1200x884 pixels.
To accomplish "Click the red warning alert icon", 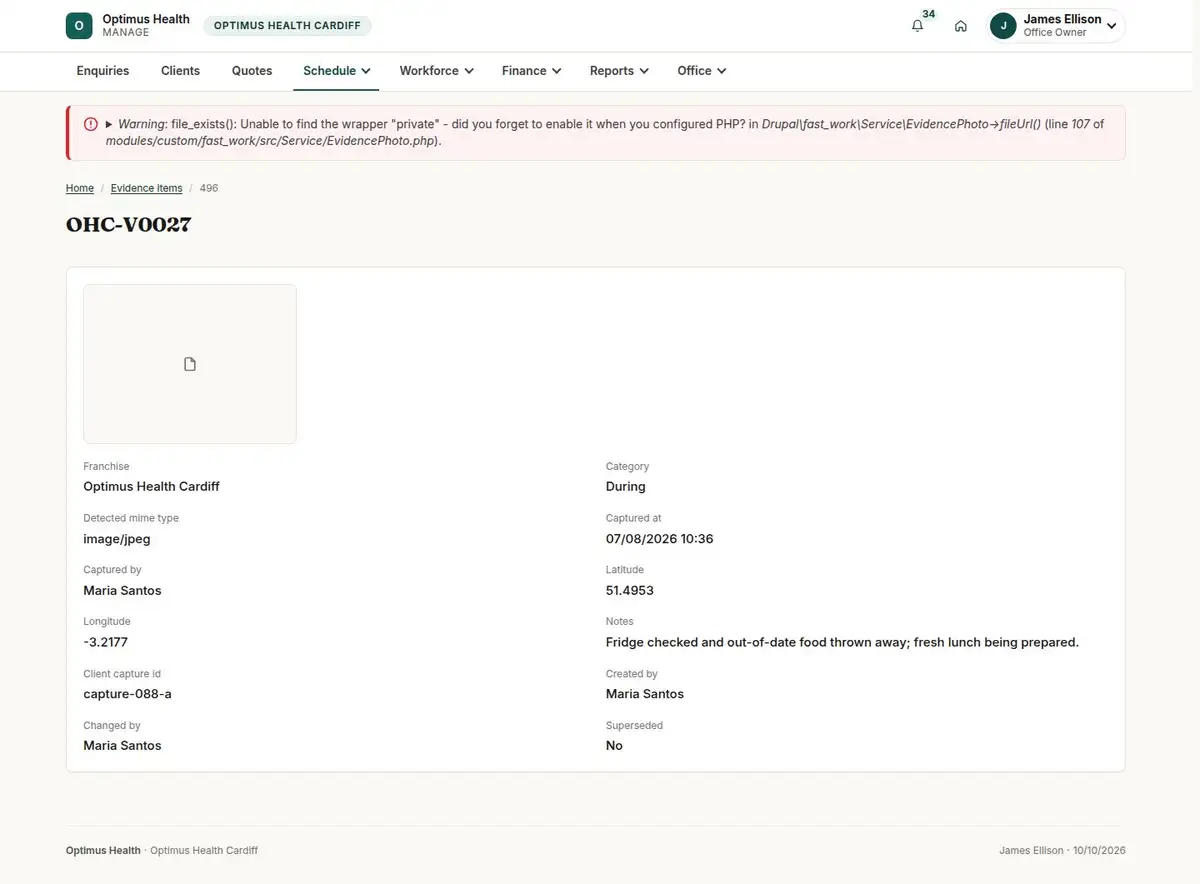I will 91,124.
